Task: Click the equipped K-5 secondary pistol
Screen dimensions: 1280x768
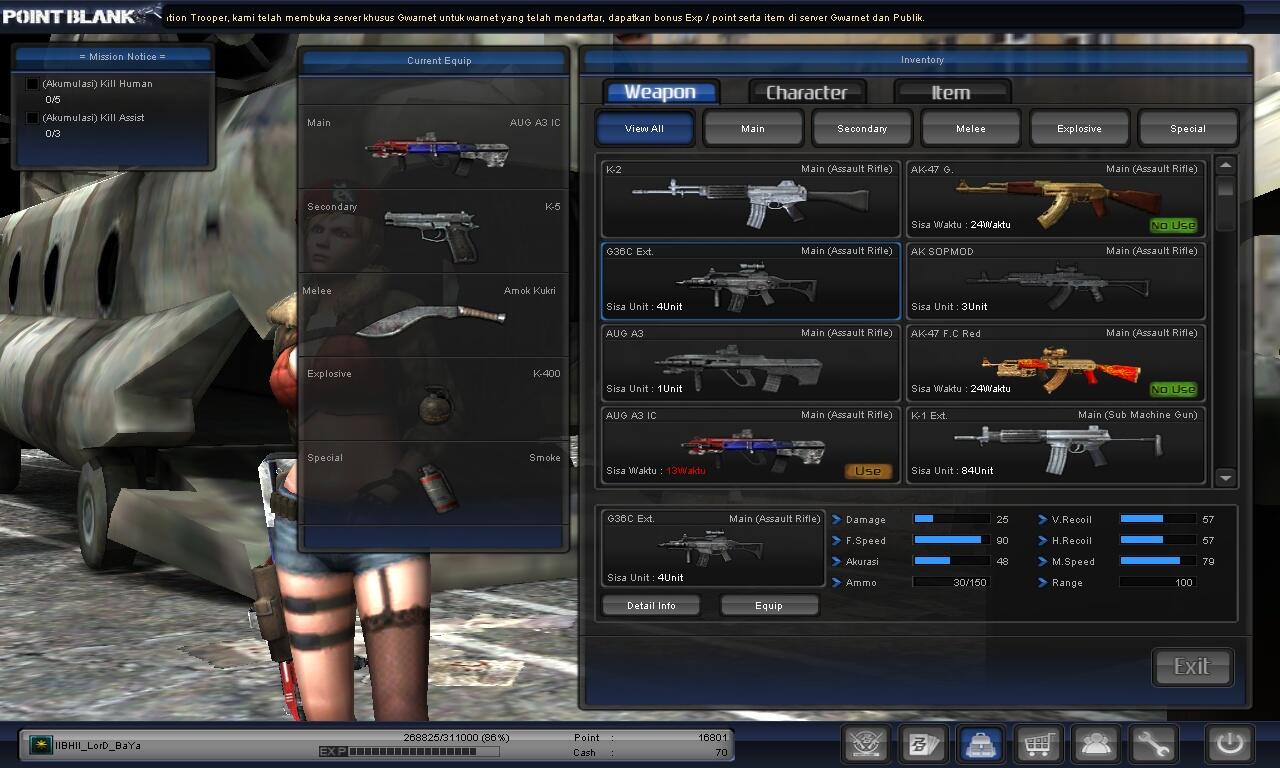Action: click(x=433, y=232)
